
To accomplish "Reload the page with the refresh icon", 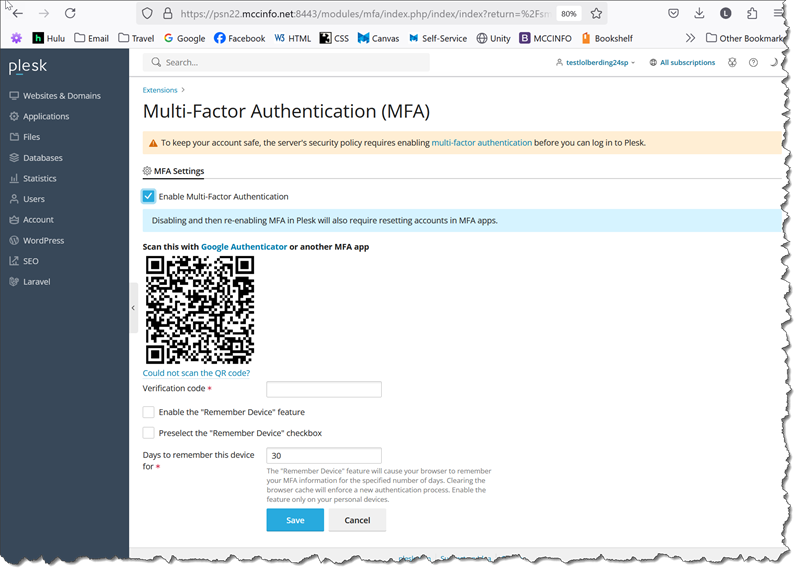I will click(x=70, y=13).
